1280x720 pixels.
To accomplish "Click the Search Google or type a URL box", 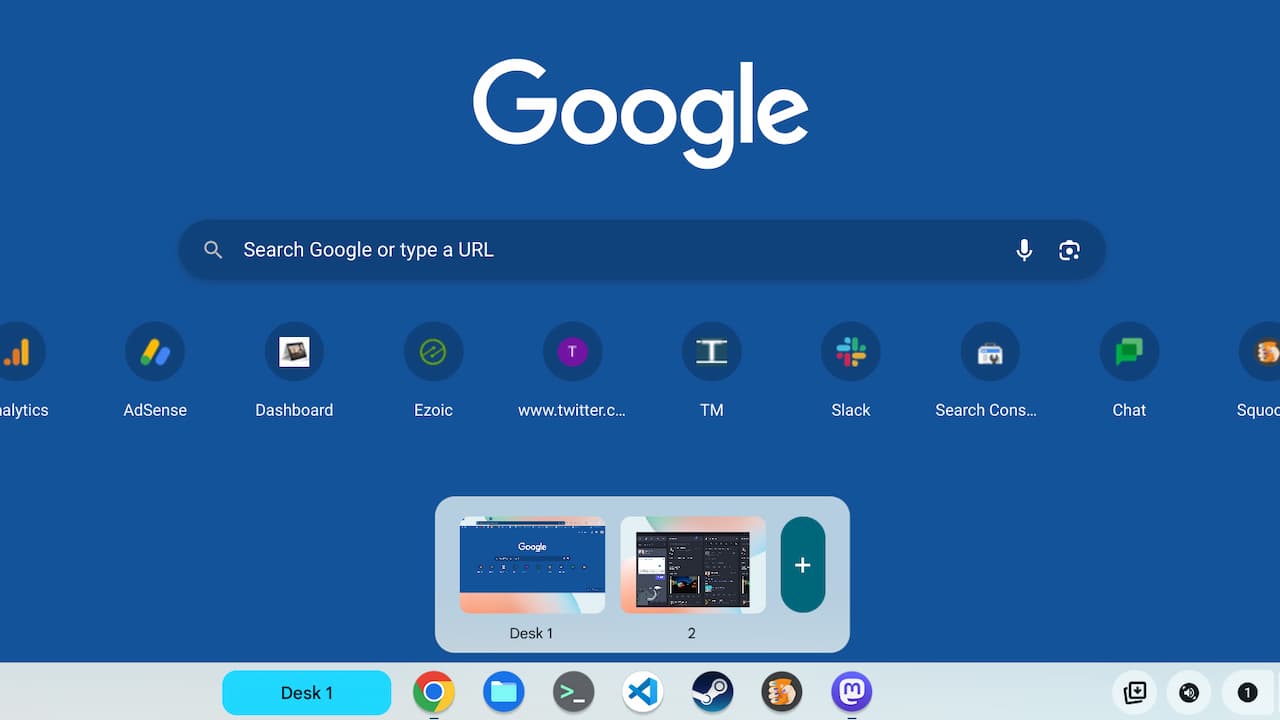I will pyautogui.click(x=642, y=250).
